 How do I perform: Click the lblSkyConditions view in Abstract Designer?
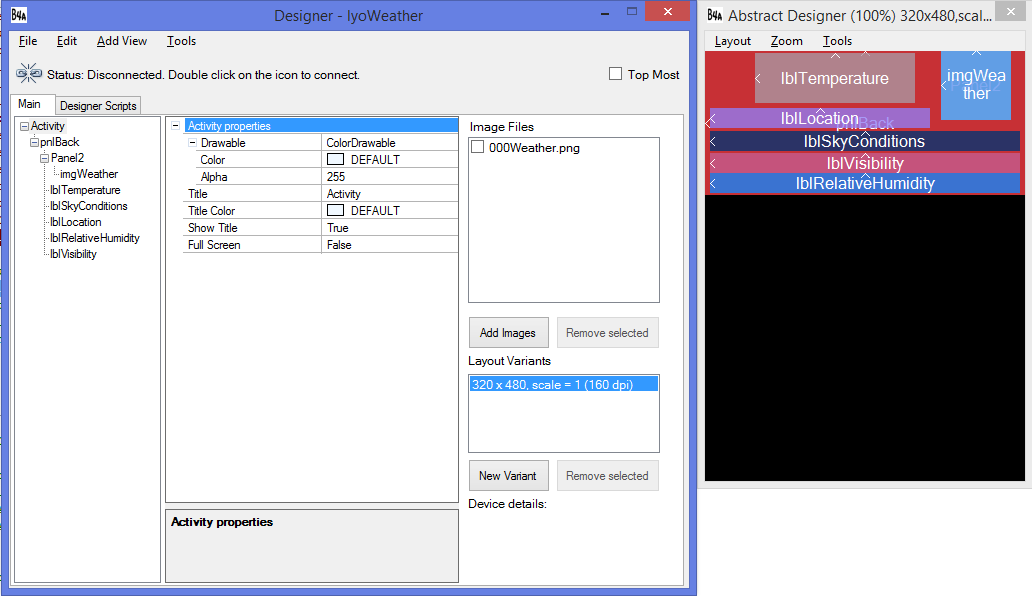pos(864,141)
